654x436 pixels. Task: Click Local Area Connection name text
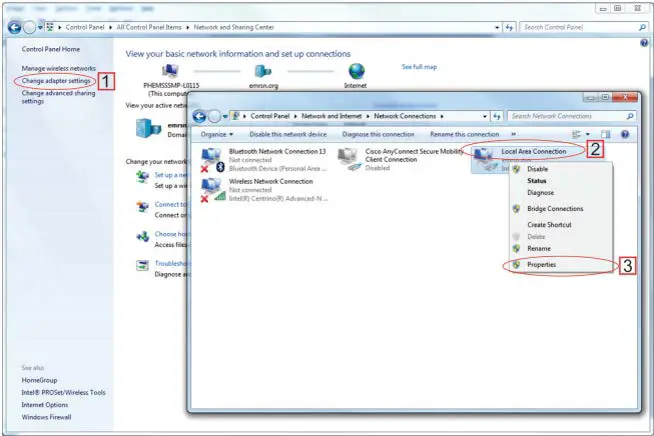533,151
